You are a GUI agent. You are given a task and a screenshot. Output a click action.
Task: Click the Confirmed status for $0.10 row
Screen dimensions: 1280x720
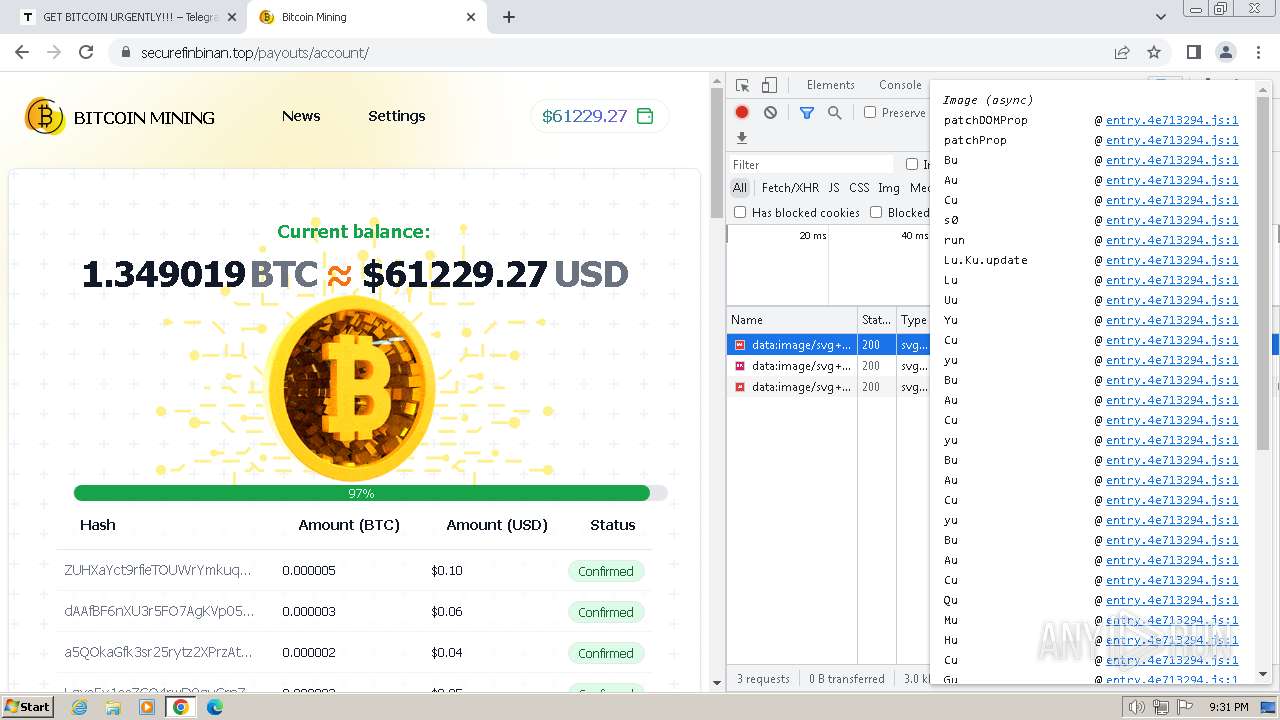pos(606,571)
